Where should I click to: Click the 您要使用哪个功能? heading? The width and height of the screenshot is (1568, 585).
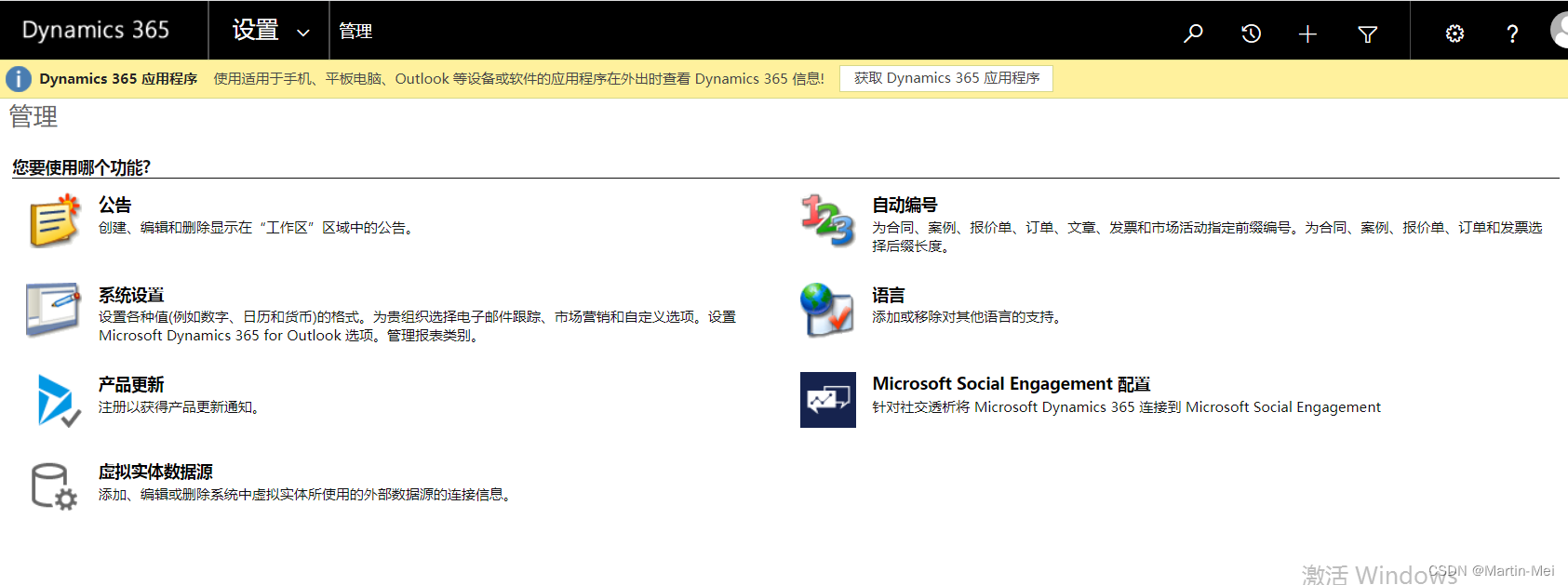tap(81, 167)
